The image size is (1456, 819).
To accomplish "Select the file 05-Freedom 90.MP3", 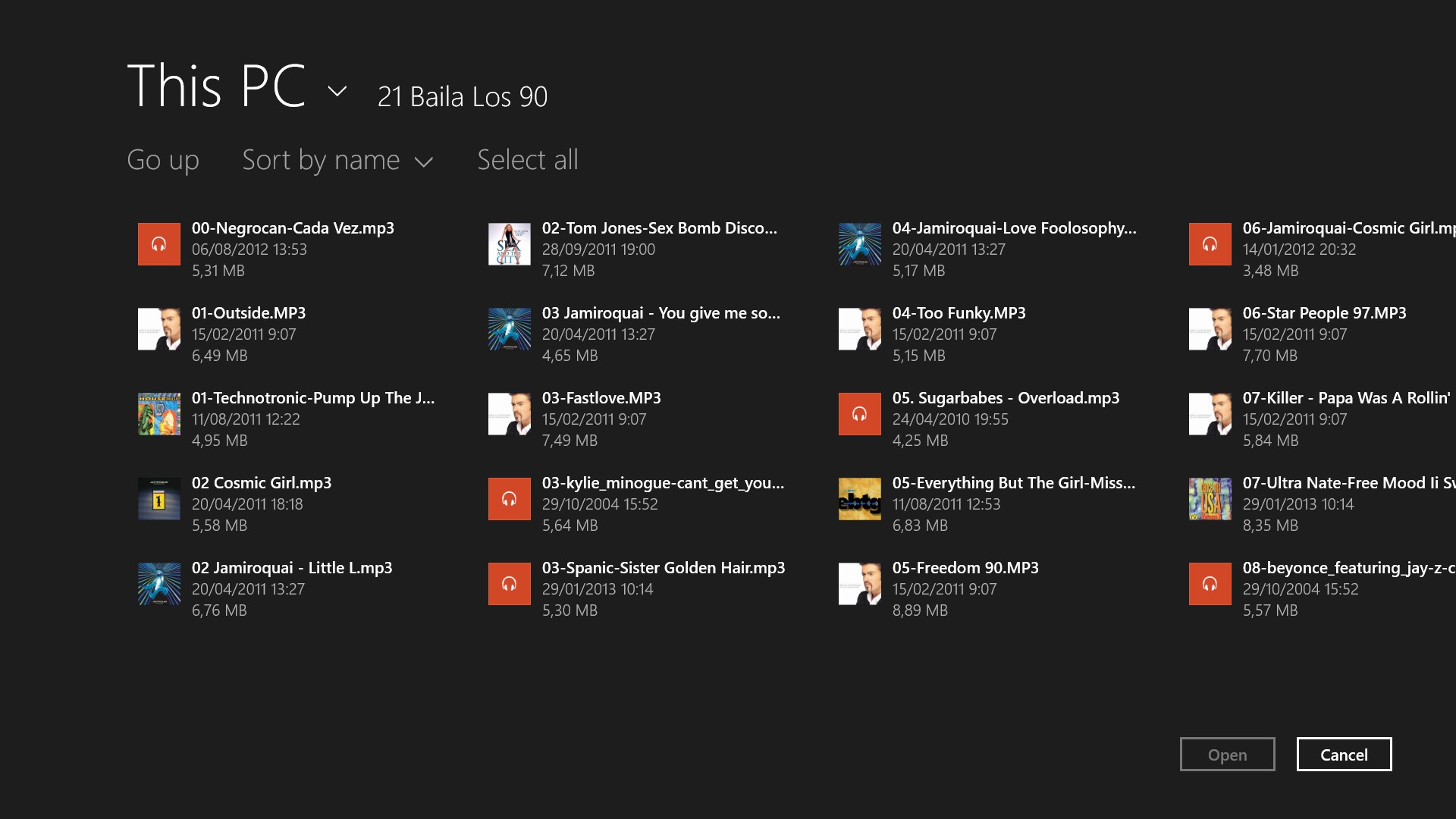I will pos(965,567).
